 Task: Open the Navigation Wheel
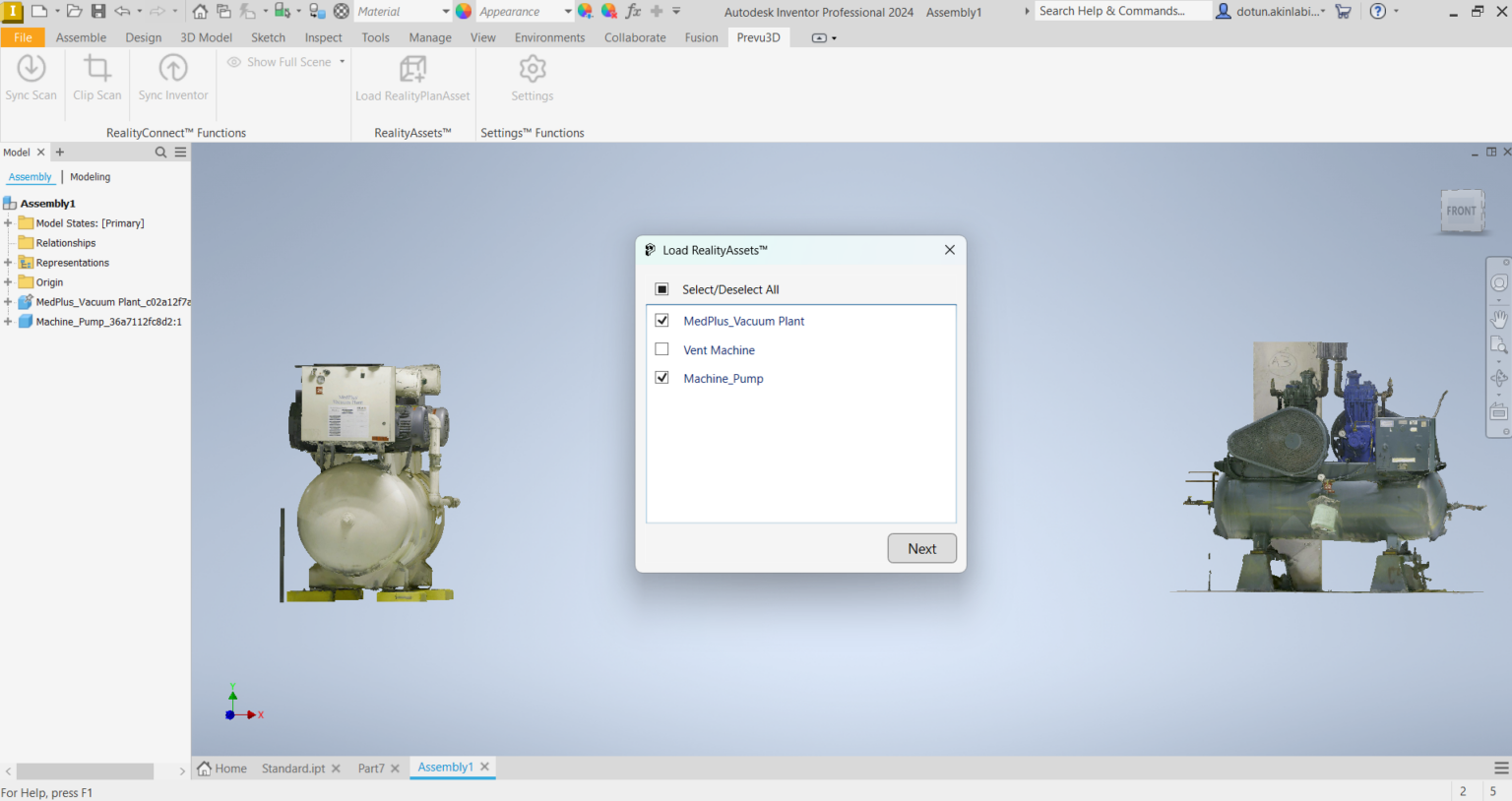(x=1499, y=282)
